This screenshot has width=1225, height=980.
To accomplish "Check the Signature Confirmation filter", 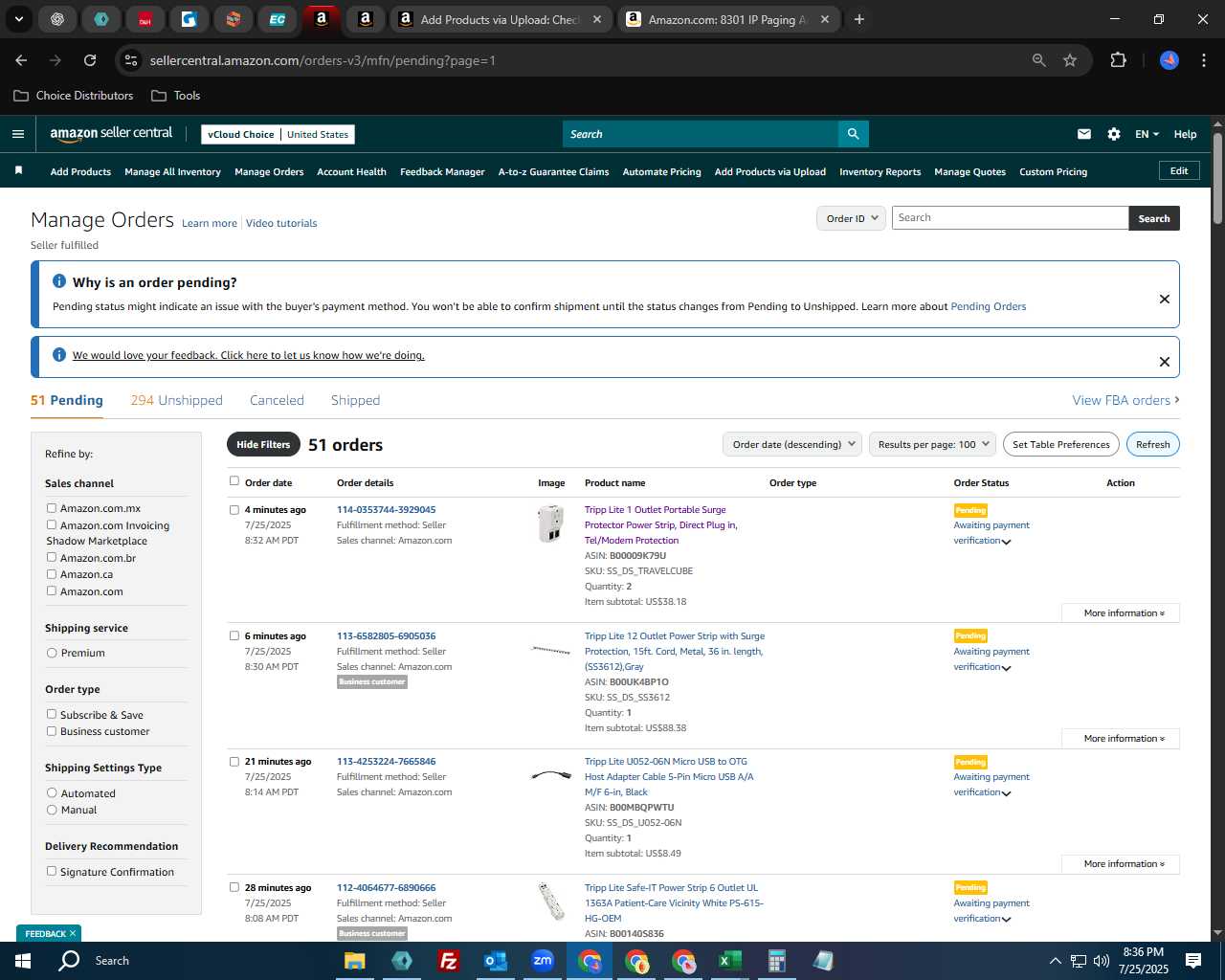I will (x=52, y=871).
